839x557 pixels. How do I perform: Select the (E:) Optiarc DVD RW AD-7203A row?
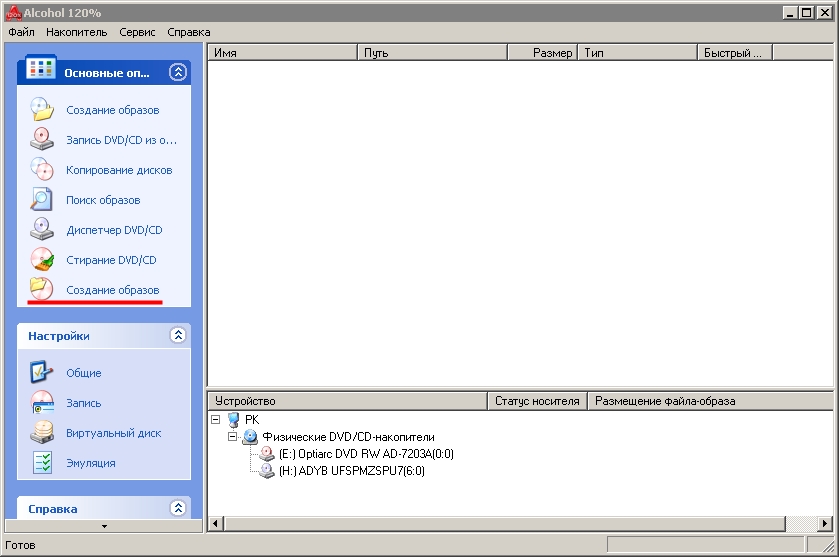(366, 454)
